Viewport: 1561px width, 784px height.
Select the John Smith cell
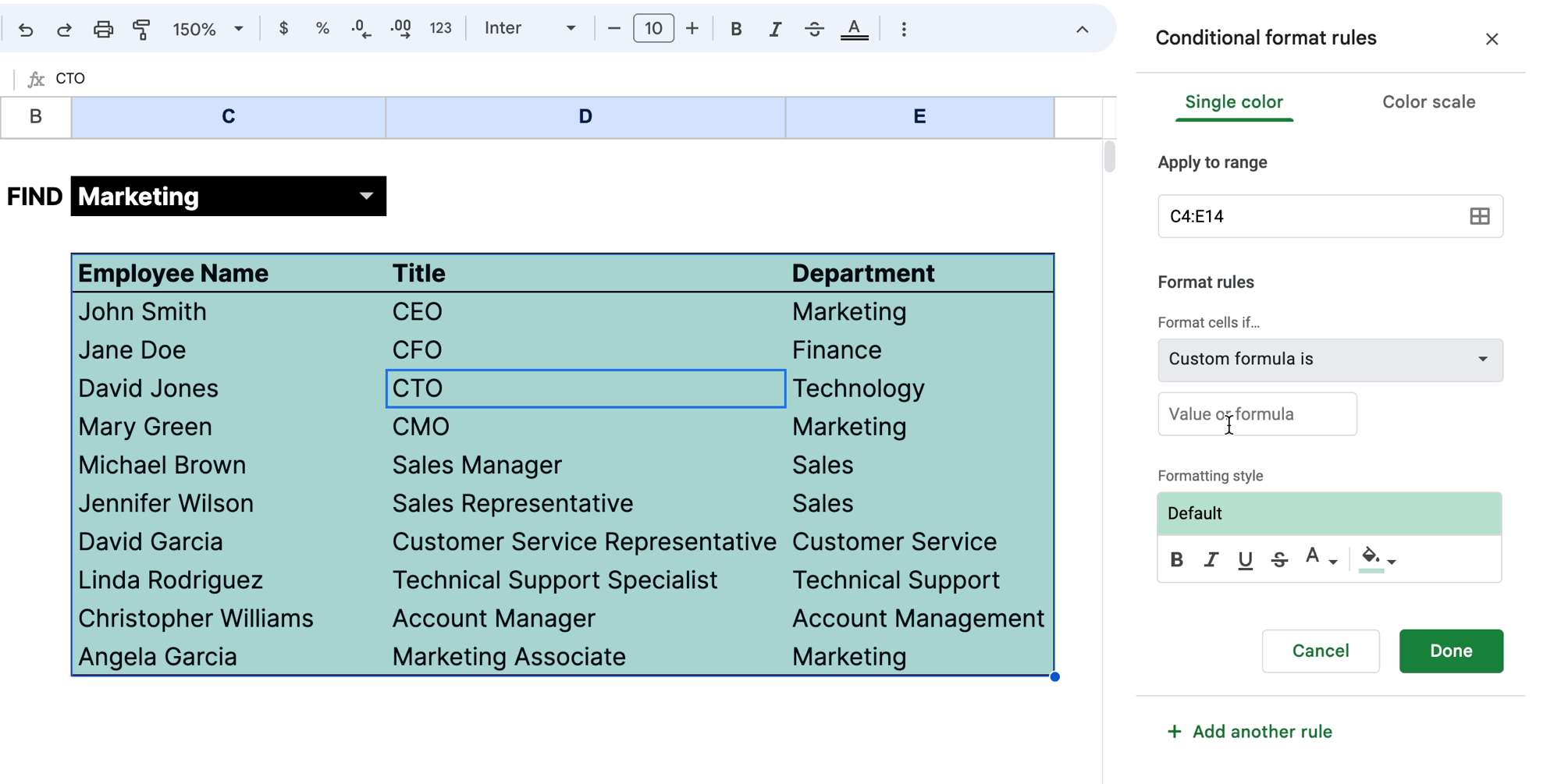229,311
